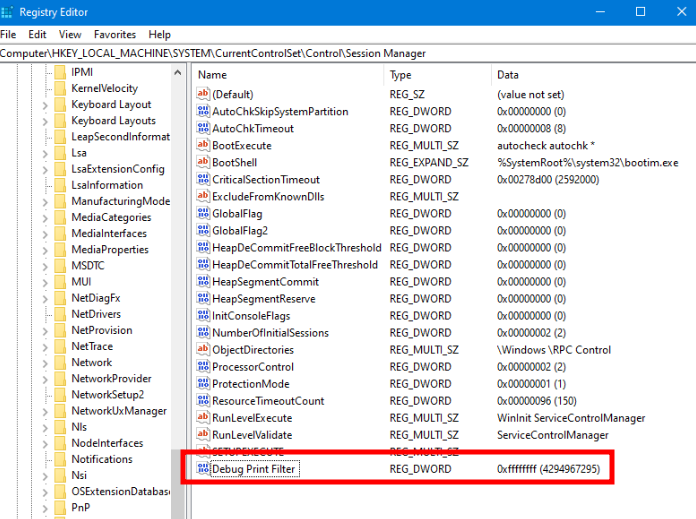Click the folder icon beside NetworkProvider
The width and height of the screenshot is (696, 519).
[59, 379]
